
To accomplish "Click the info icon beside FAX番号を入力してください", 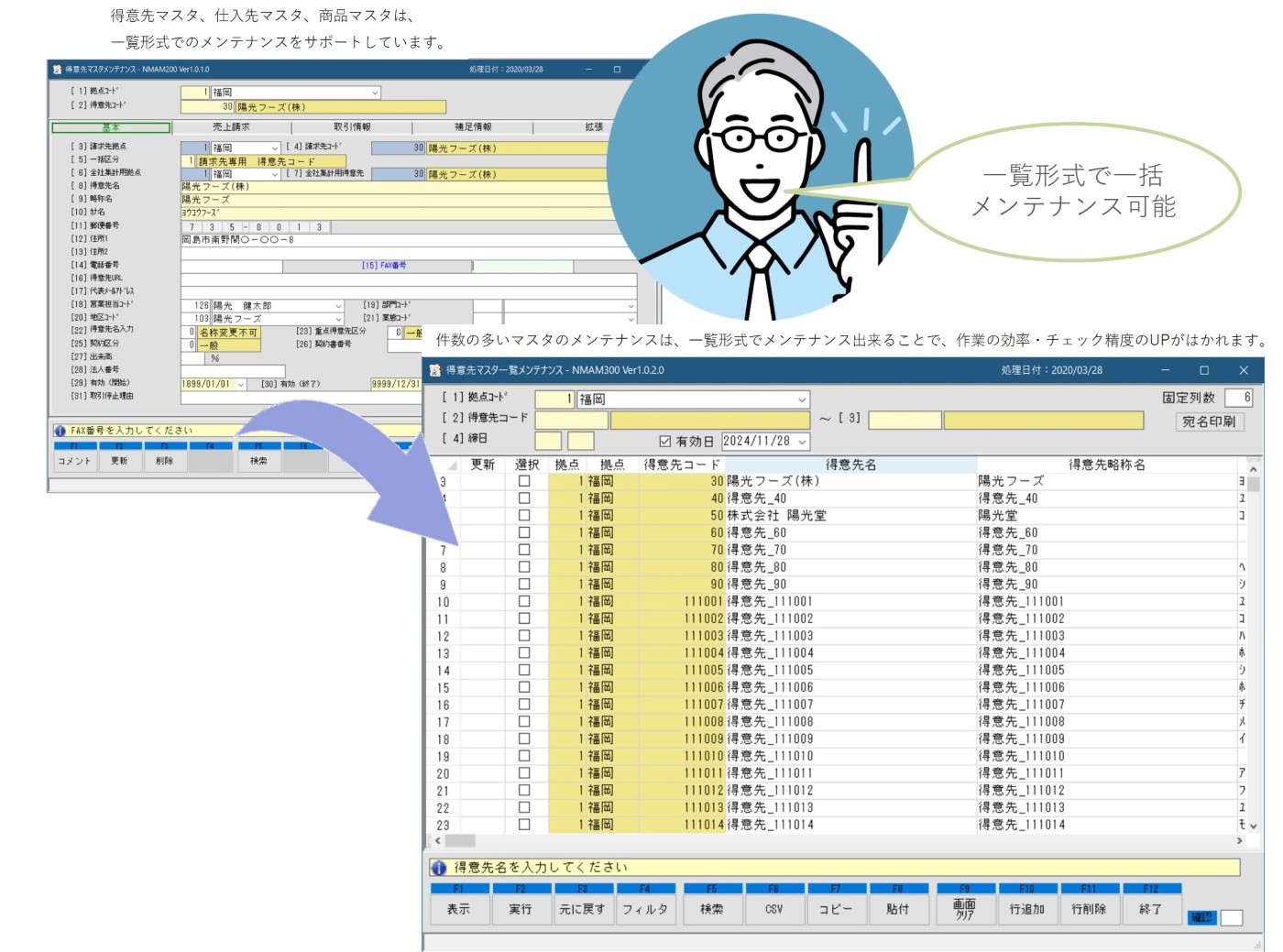I will tap(60, 431).
